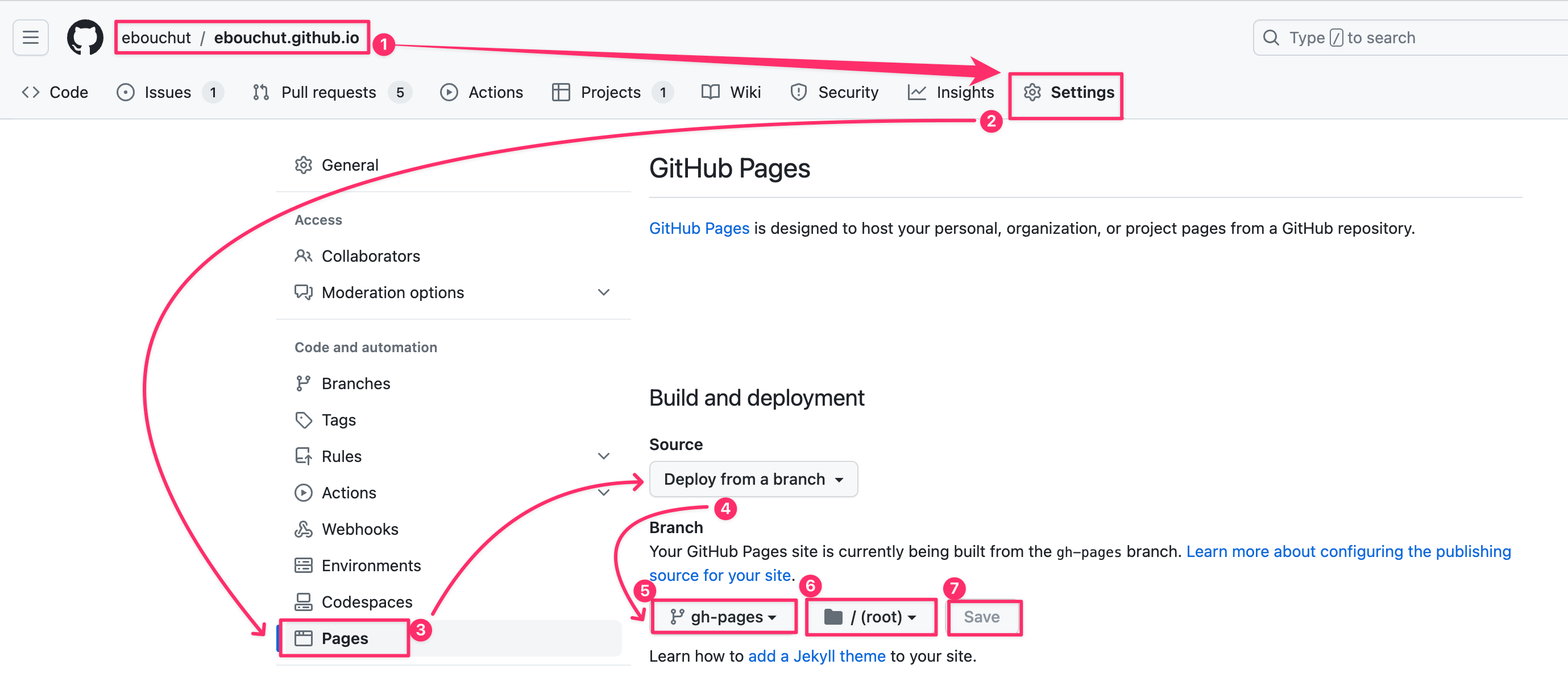Screen dimensions: 1568x685
Task: Click the Wiki book icon
Action: coord(710,92)
